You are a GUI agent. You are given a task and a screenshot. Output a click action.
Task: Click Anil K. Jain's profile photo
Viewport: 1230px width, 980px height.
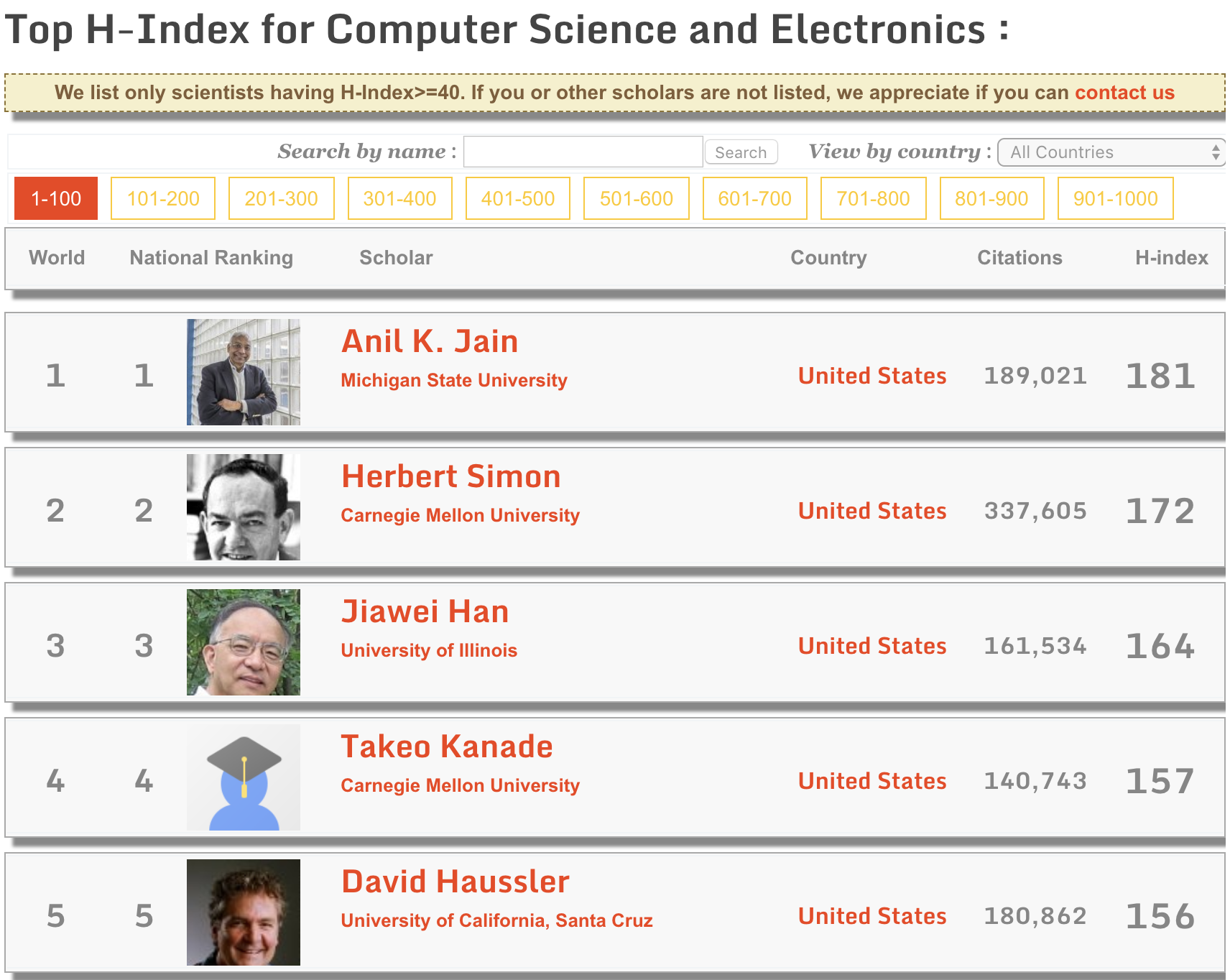(x=244, y=372)
